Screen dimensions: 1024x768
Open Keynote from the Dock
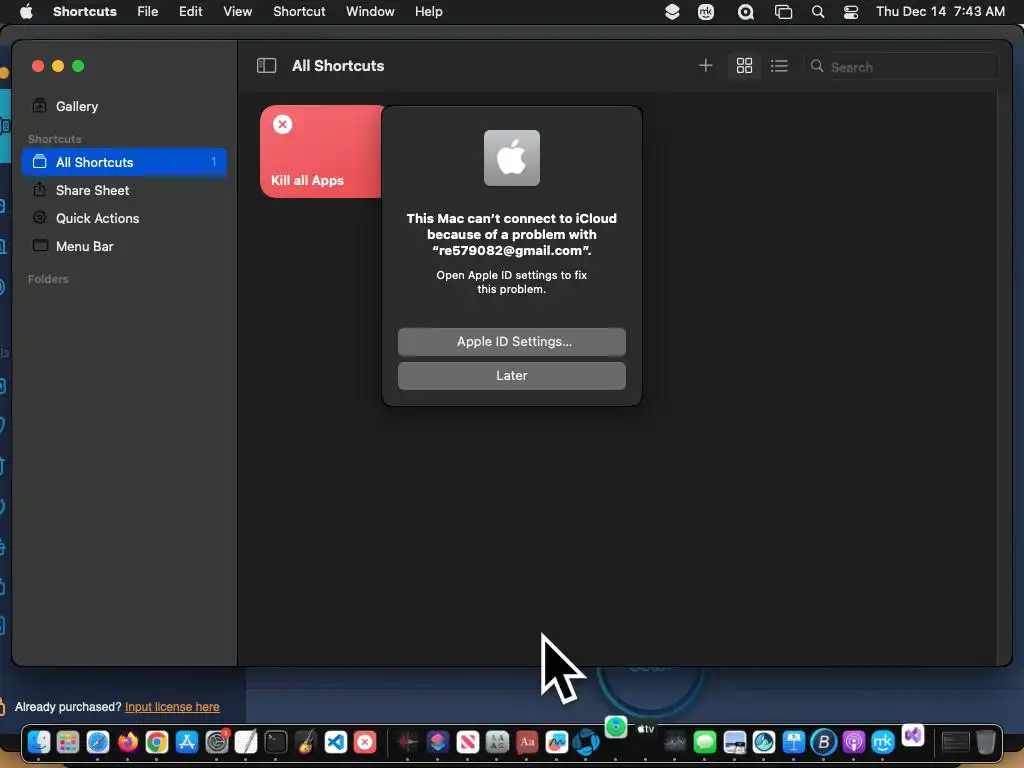coord(793,742)
